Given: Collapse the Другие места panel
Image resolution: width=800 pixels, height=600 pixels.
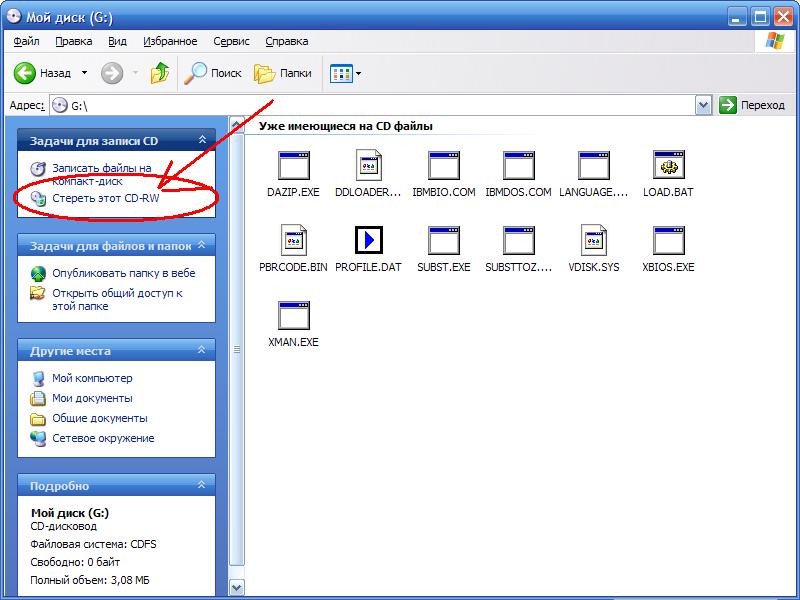Looking at the screenshot, I should tap(202, 351).
